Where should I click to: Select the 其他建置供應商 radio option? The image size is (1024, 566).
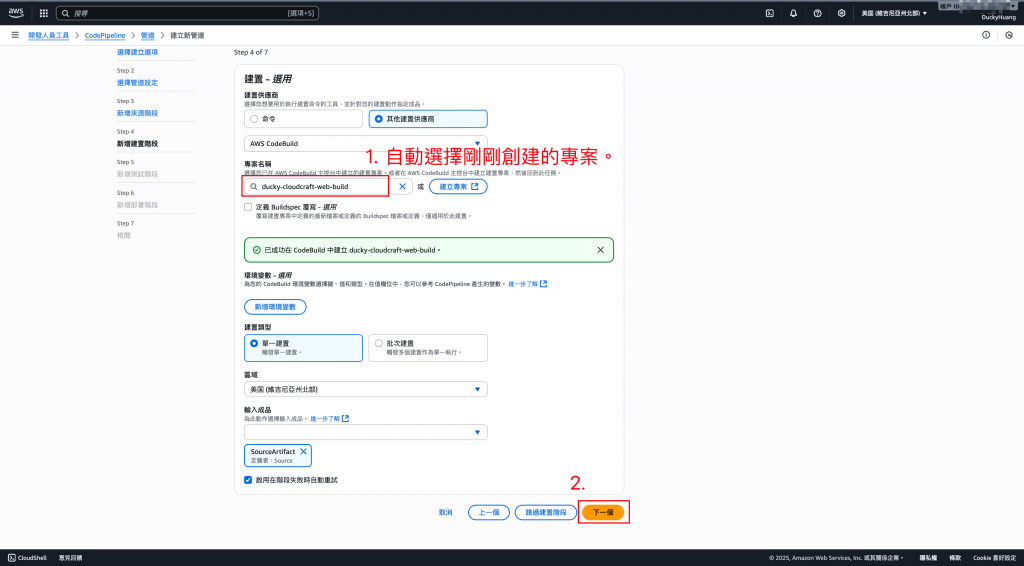379,119
